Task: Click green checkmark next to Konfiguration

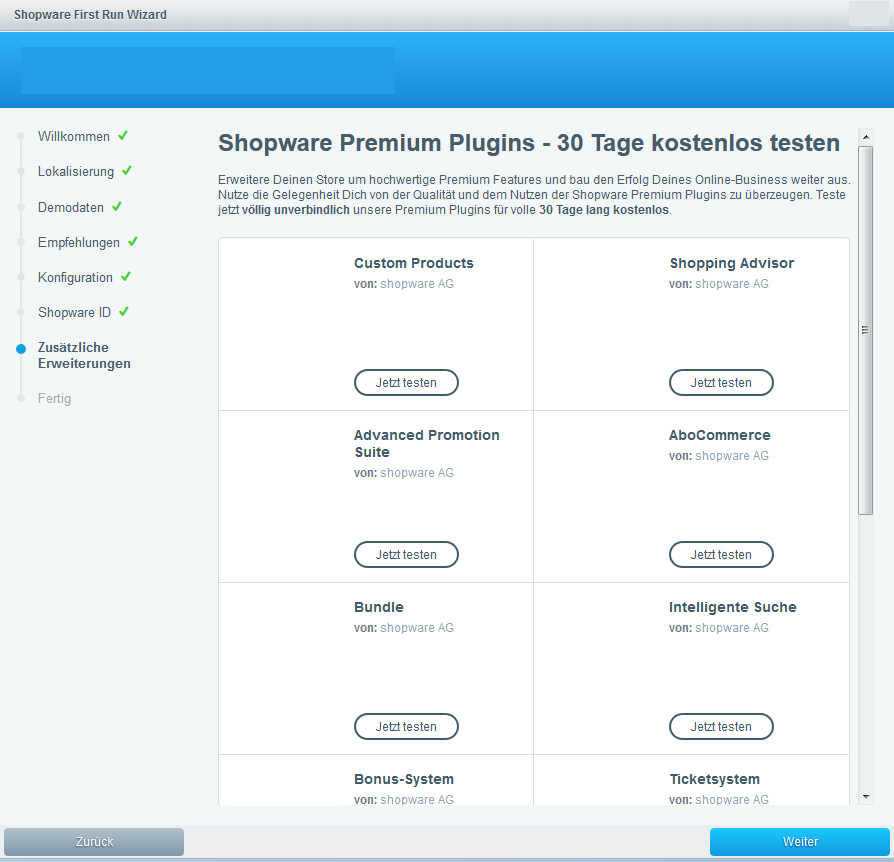Action: tap(126, 277)
